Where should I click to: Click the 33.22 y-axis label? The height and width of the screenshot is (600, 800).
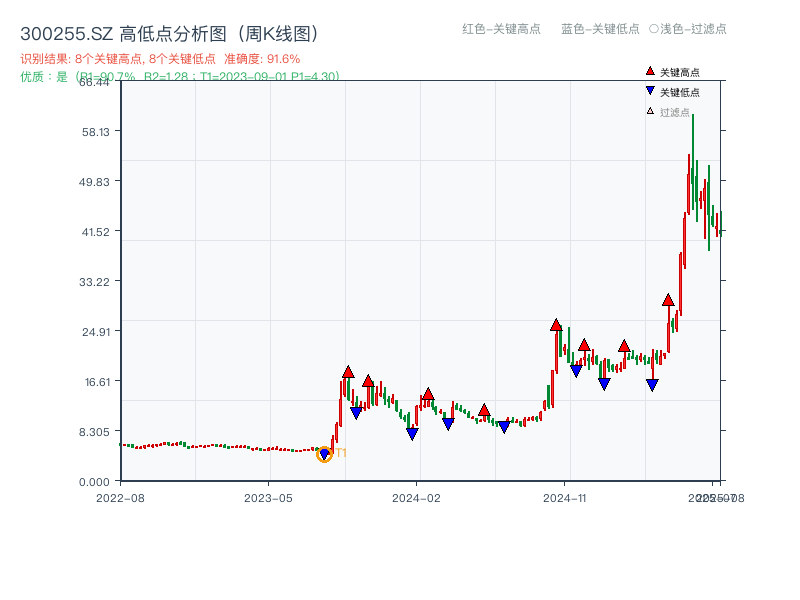click(94, 282)
